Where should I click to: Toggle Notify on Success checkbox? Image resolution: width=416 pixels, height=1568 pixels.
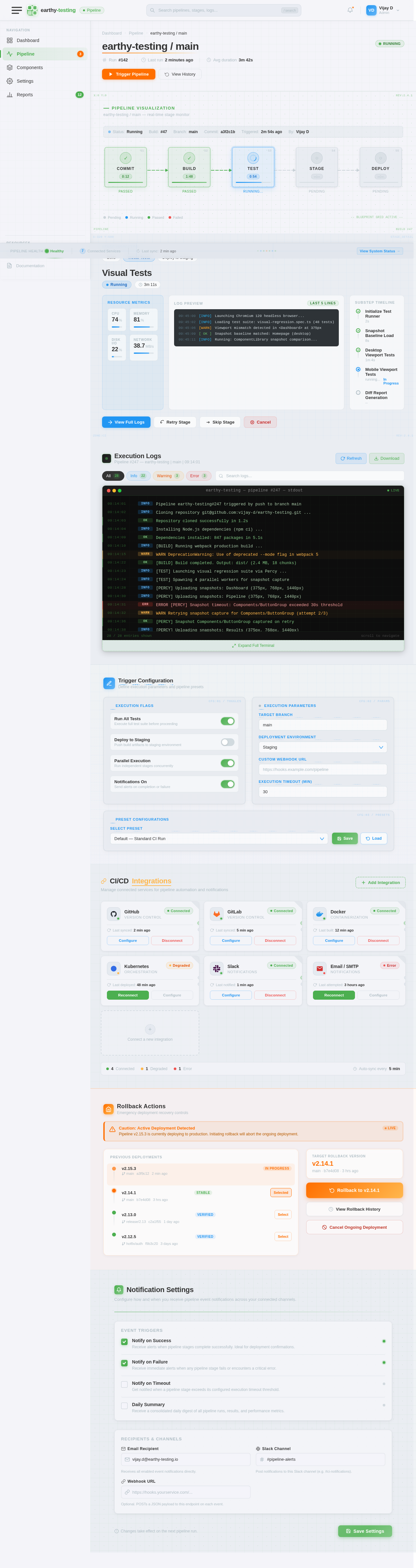(x=124, y=1342)
